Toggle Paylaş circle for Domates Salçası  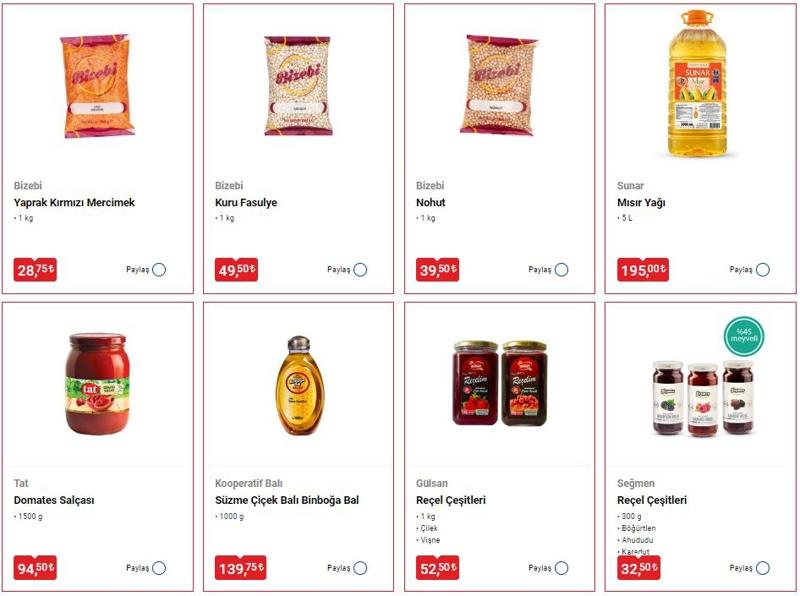(159, 568)
